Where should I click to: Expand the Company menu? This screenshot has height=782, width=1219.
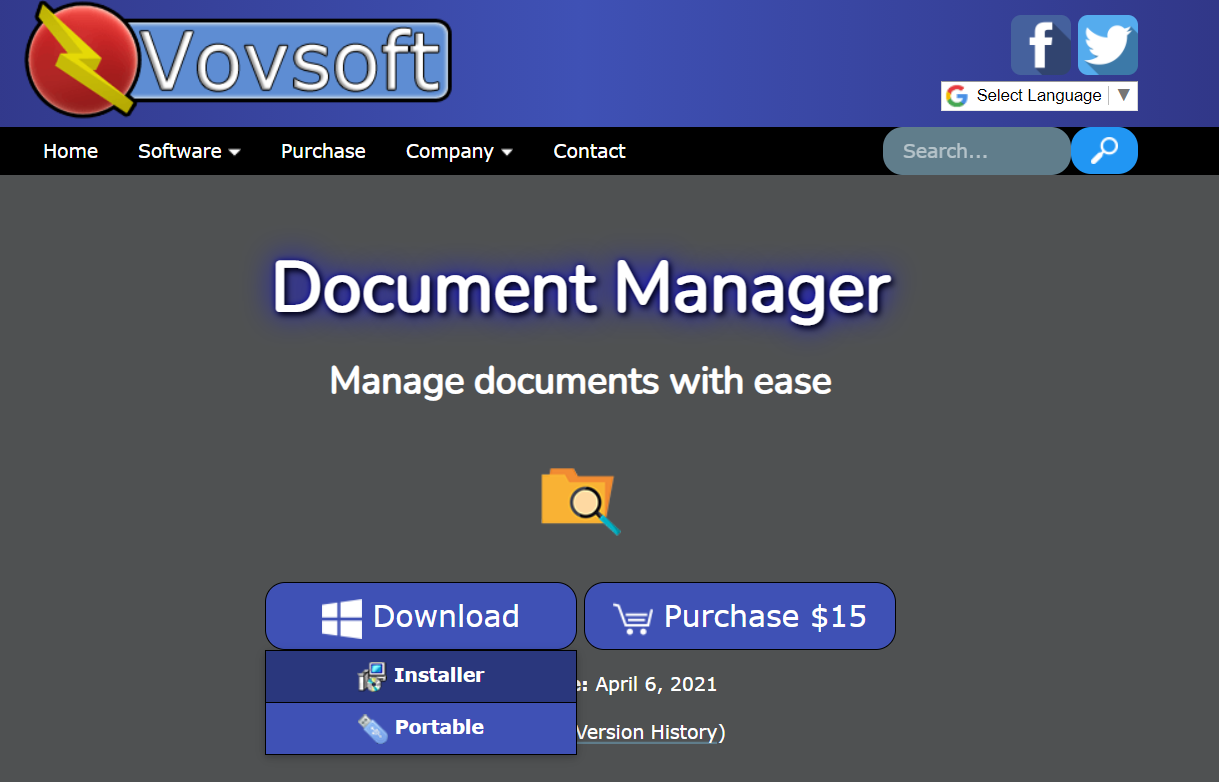point(459,151)
